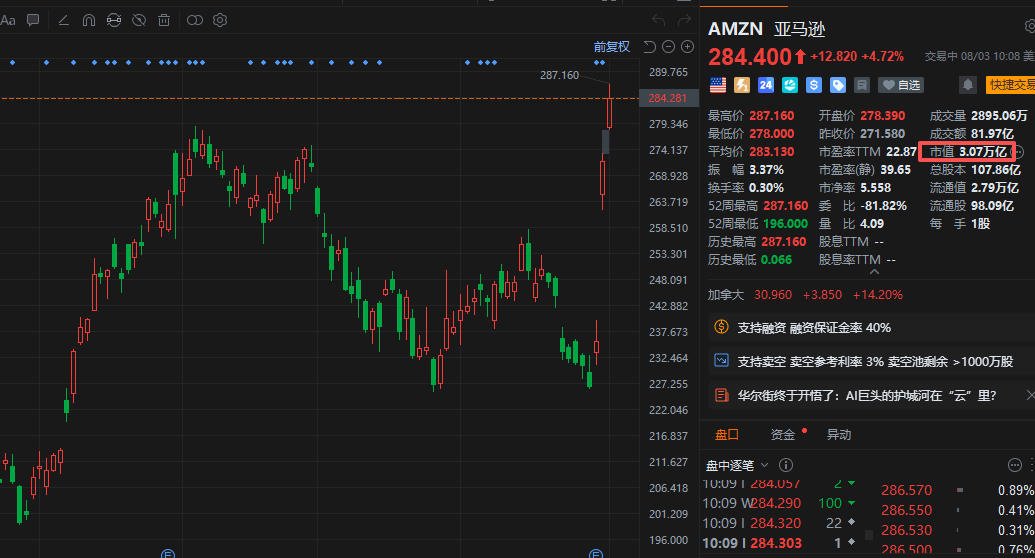Viewport: 1035px width, 558px height.
Task: Click the blue dollar sign badge
Action: 813,85
